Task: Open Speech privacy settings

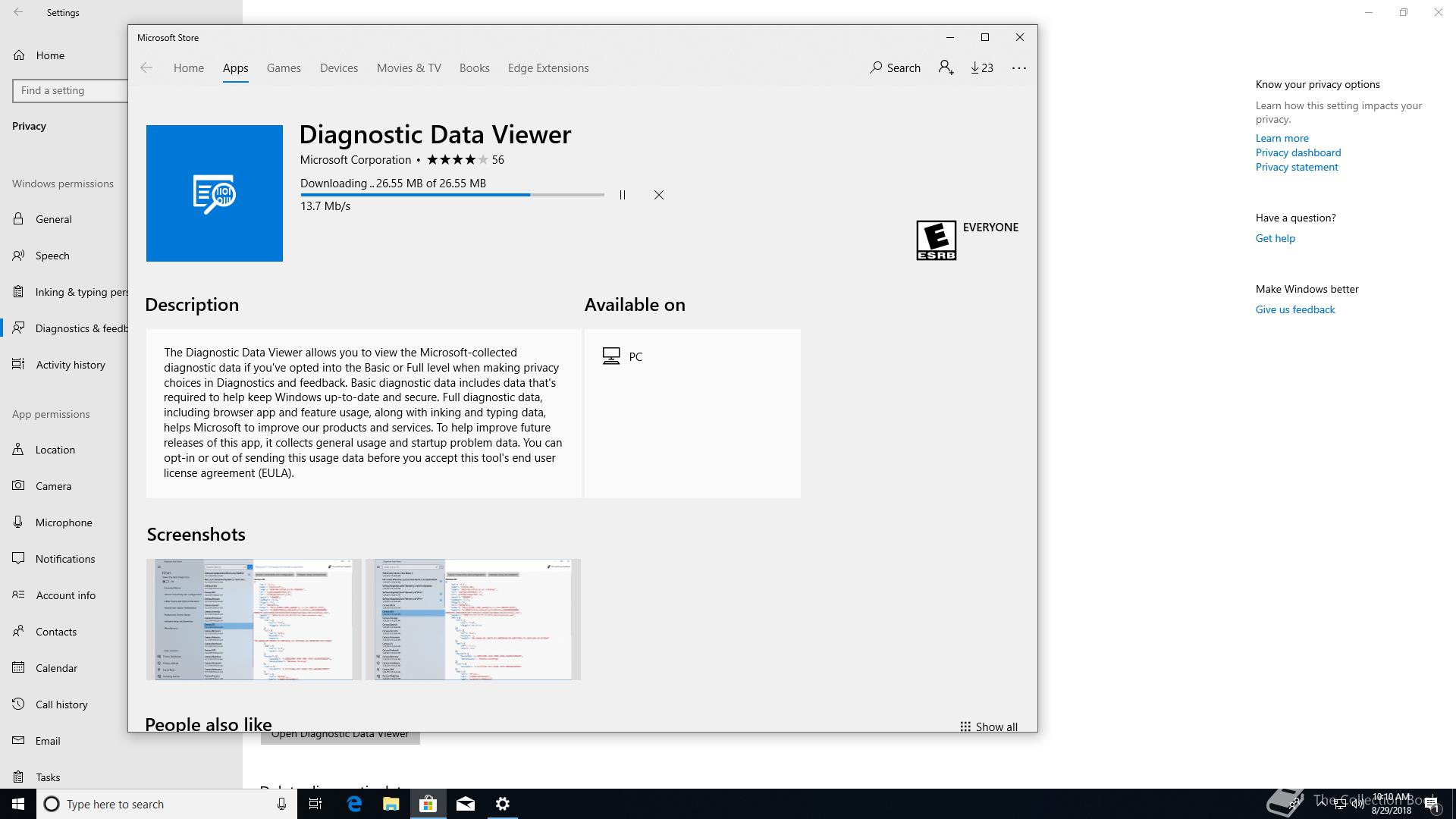Action: coord(64,256)
